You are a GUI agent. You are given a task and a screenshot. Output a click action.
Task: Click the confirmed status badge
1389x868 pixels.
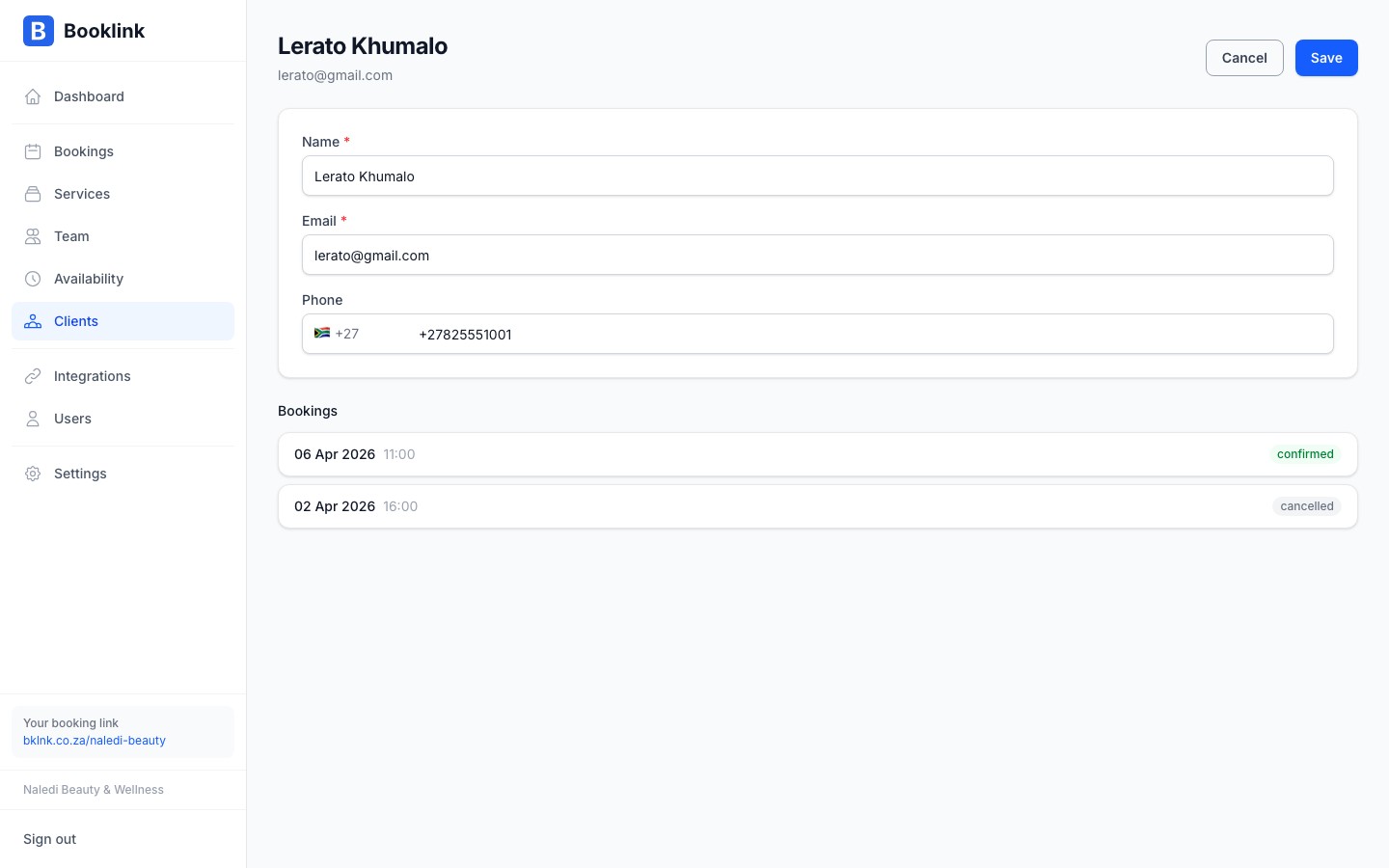[x=1305, y=454]
